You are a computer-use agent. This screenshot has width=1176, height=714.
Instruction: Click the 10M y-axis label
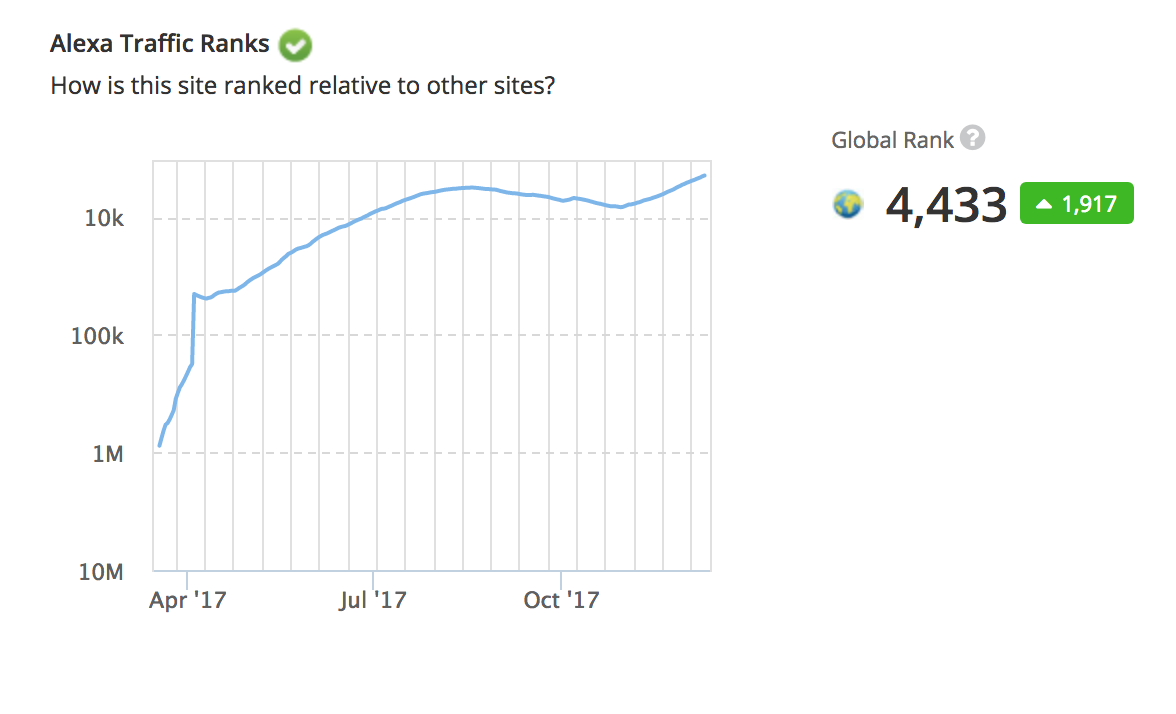102,572
